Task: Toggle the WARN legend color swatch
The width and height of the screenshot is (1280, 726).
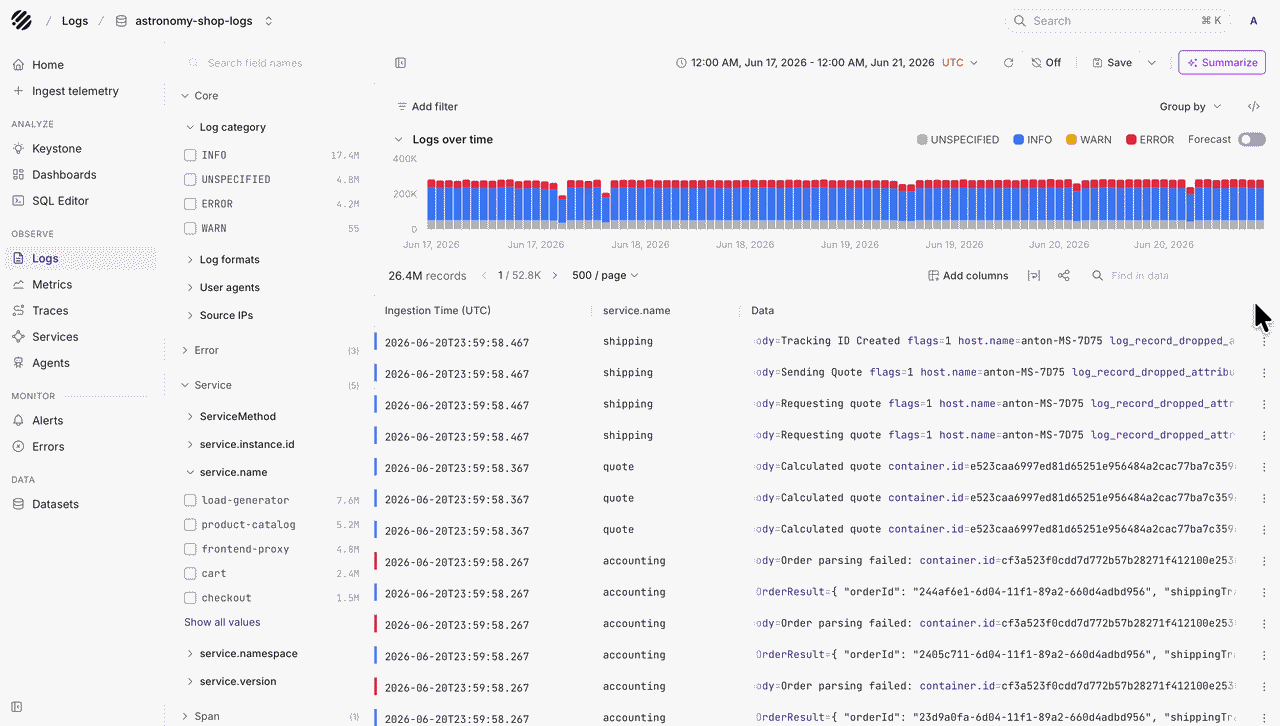Action: [x=1071, y=140]
